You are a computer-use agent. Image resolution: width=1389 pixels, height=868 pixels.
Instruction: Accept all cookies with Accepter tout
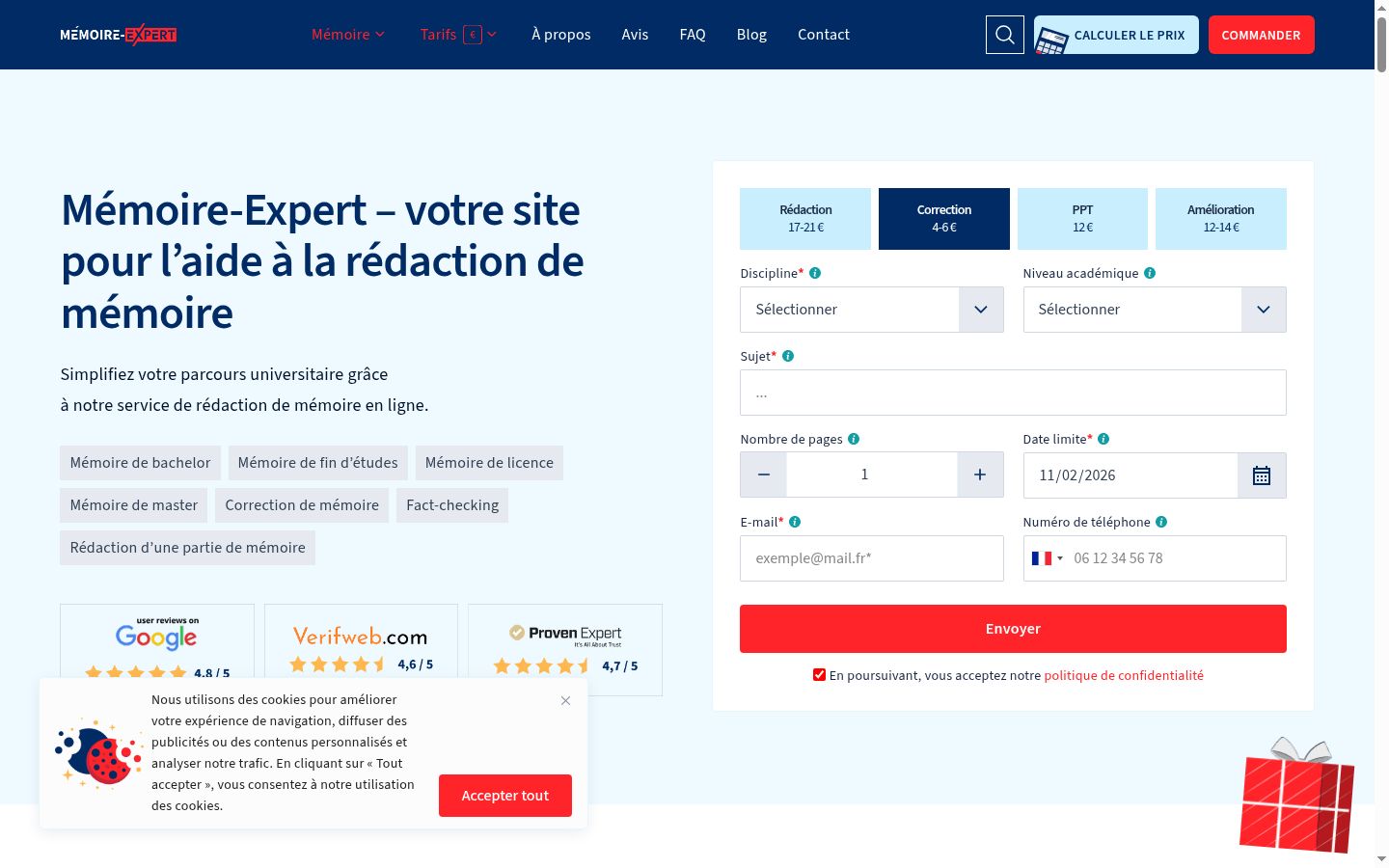[505, 796]
